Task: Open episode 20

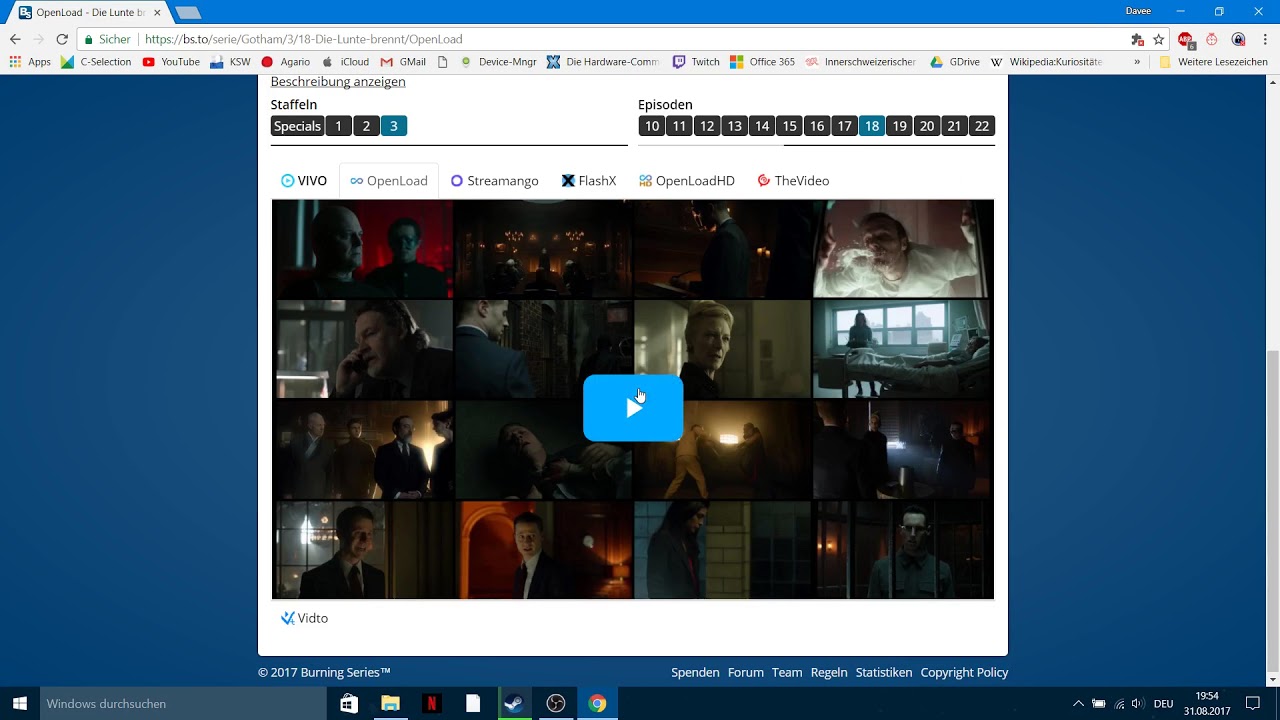Action: [927, 126]
